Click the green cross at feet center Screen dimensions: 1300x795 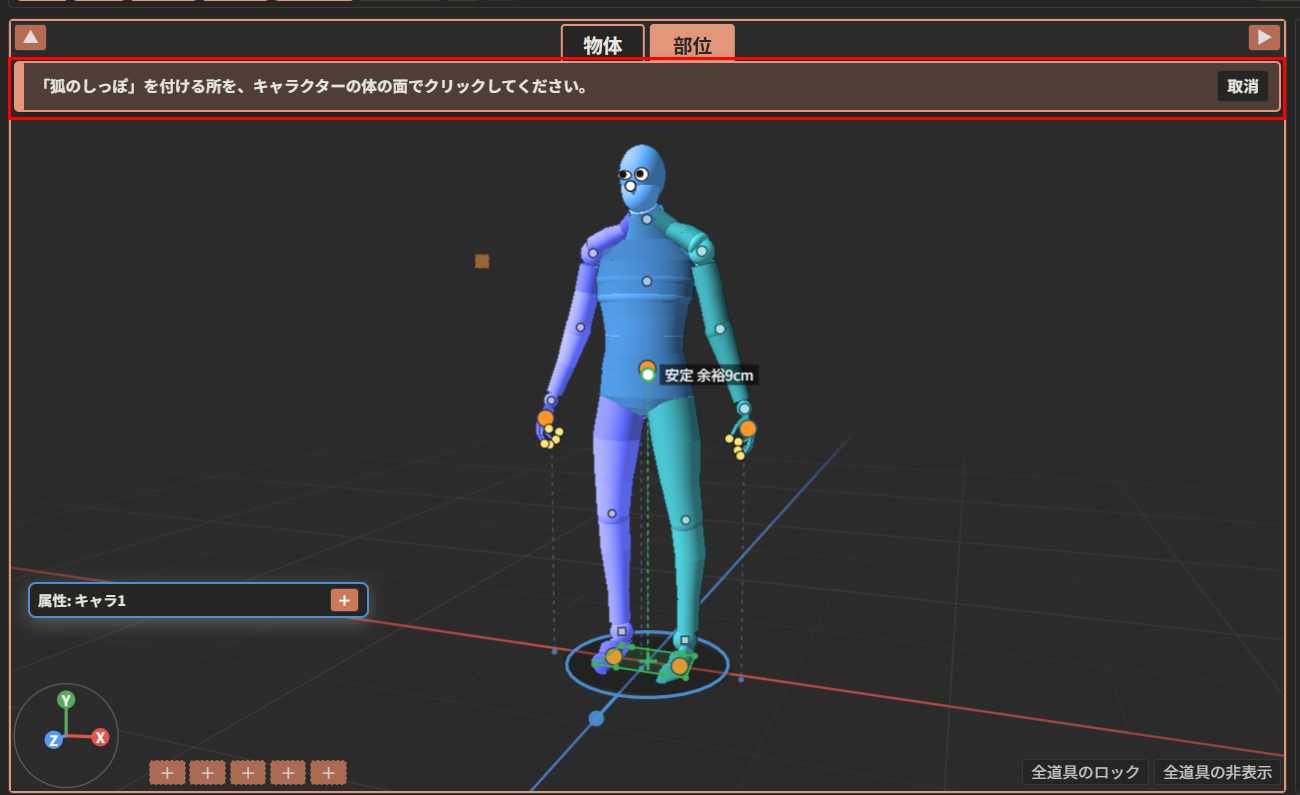pos(647,661)
